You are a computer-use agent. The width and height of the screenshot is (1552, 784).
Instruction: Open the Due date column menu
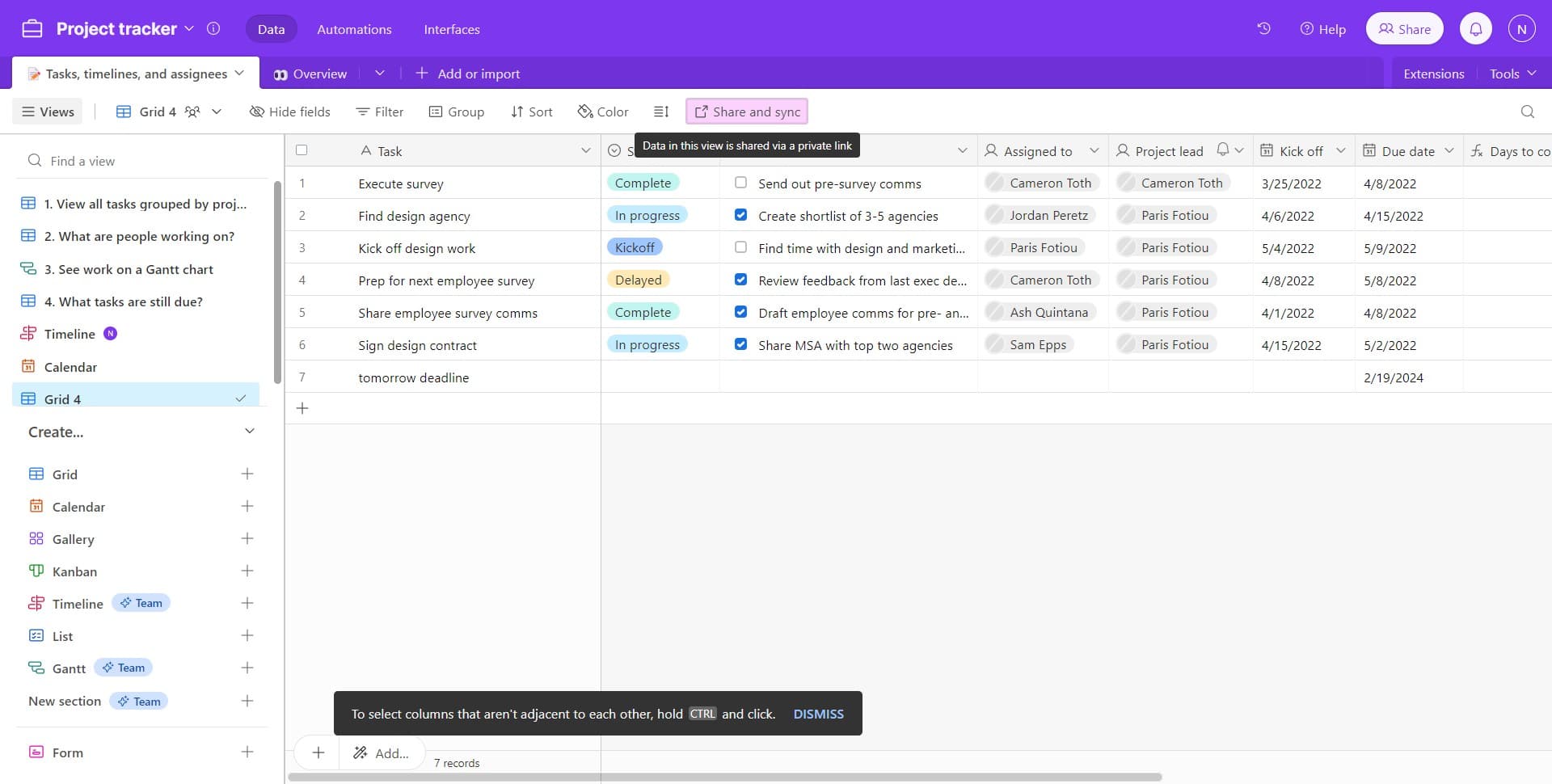point(1449,151)
